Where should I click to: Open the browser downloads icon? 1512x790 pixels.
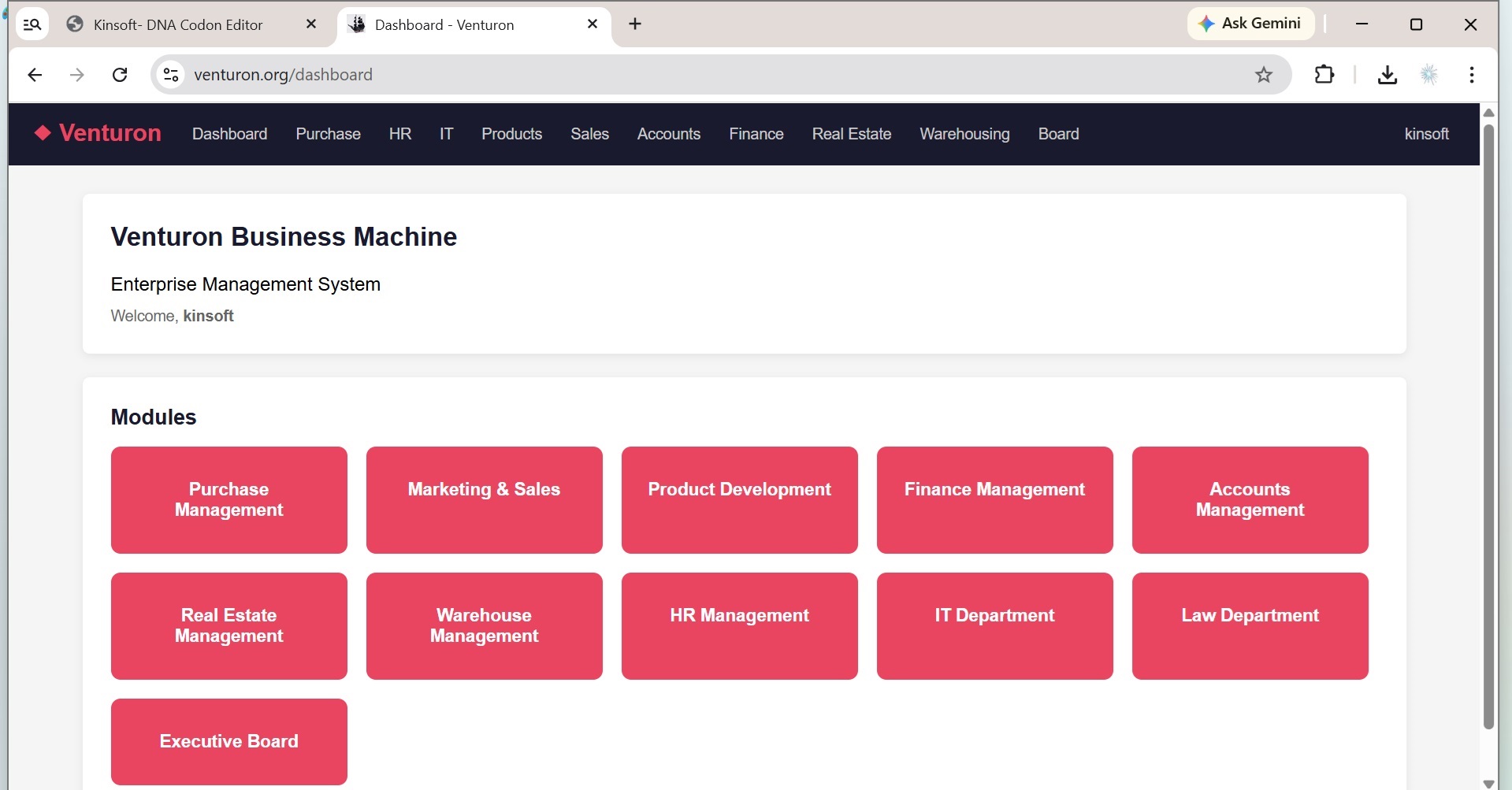point(1388,75)
